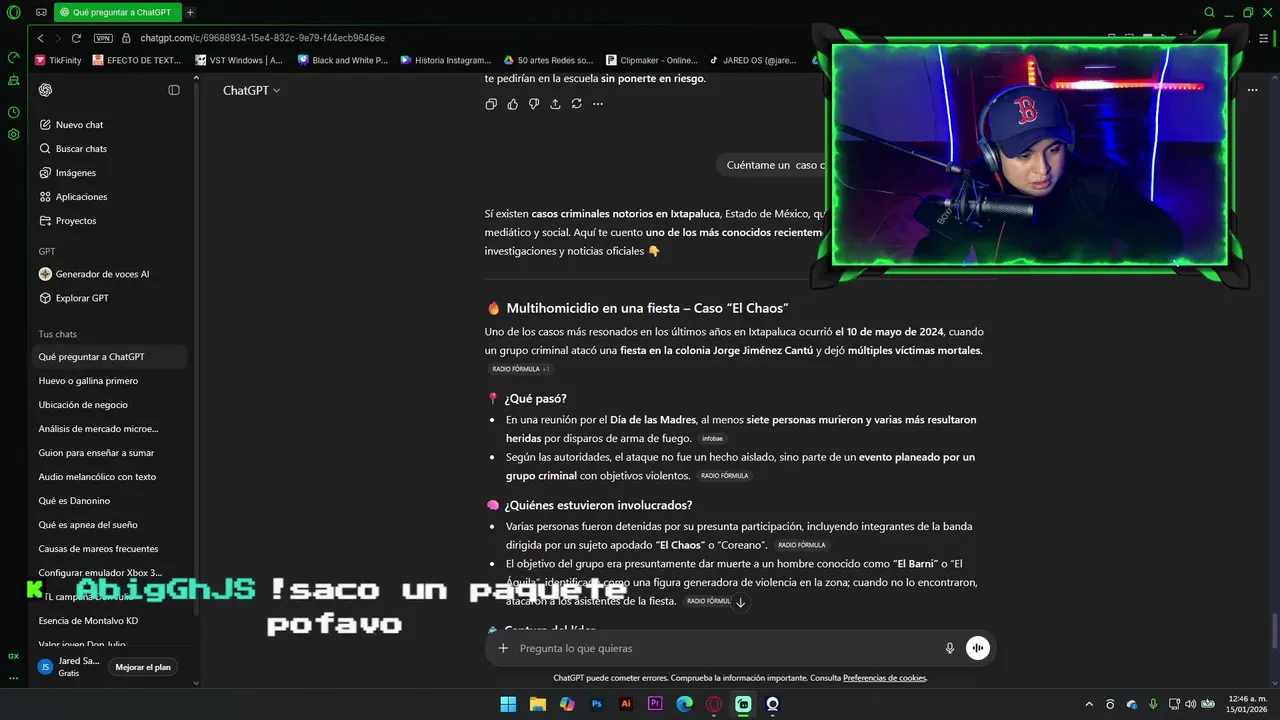Open Opera GX sidebar settings gear
Viewport: 1280px width, 720px height.
tap(14, 134)
